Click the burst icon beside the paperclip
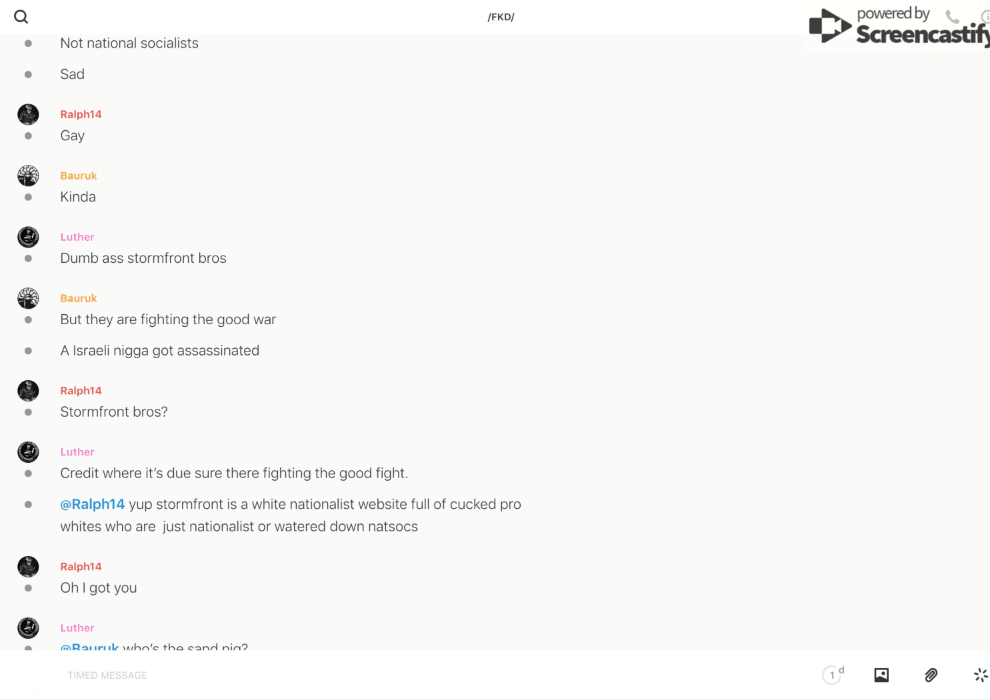The width and height of the screenshot is (990, 700). click(980, 675)
